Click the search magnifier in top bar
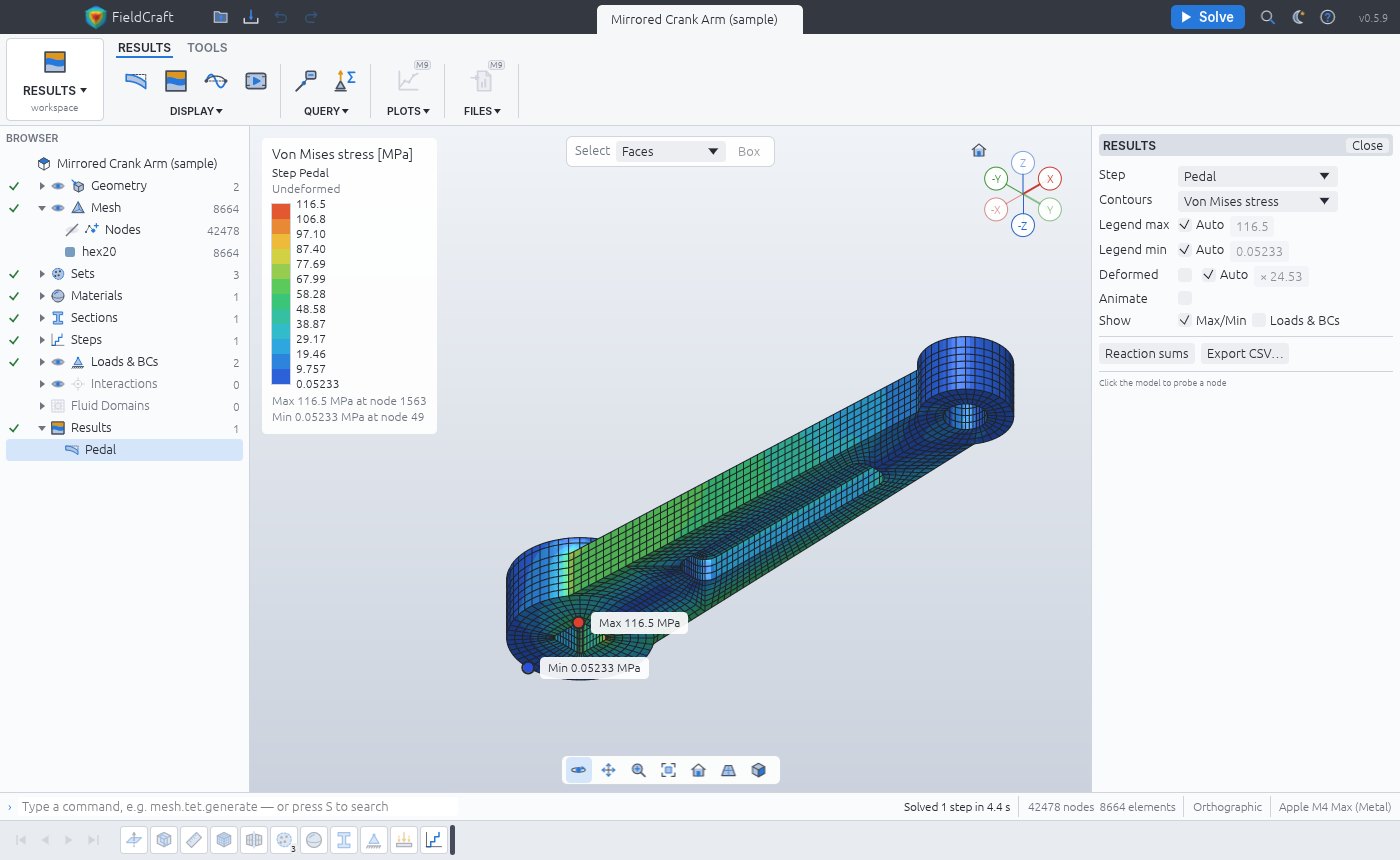 coord(1267,17)
